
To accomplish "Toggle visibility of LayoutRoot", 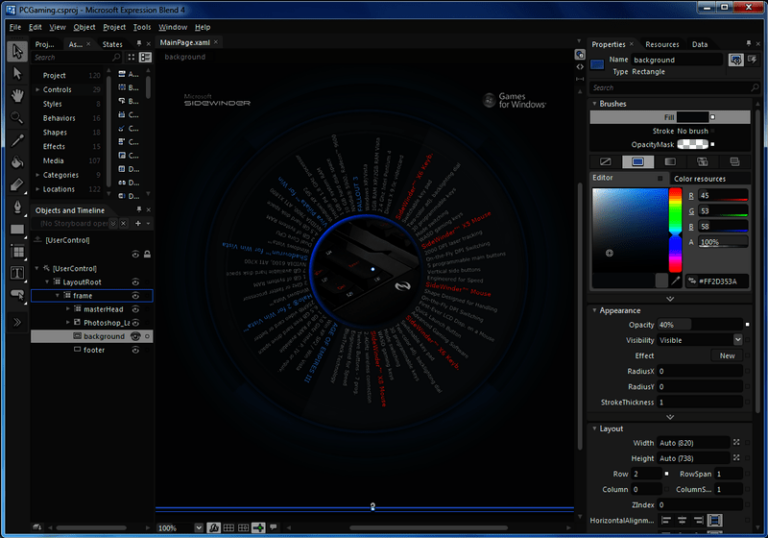I will pos(136,282).
